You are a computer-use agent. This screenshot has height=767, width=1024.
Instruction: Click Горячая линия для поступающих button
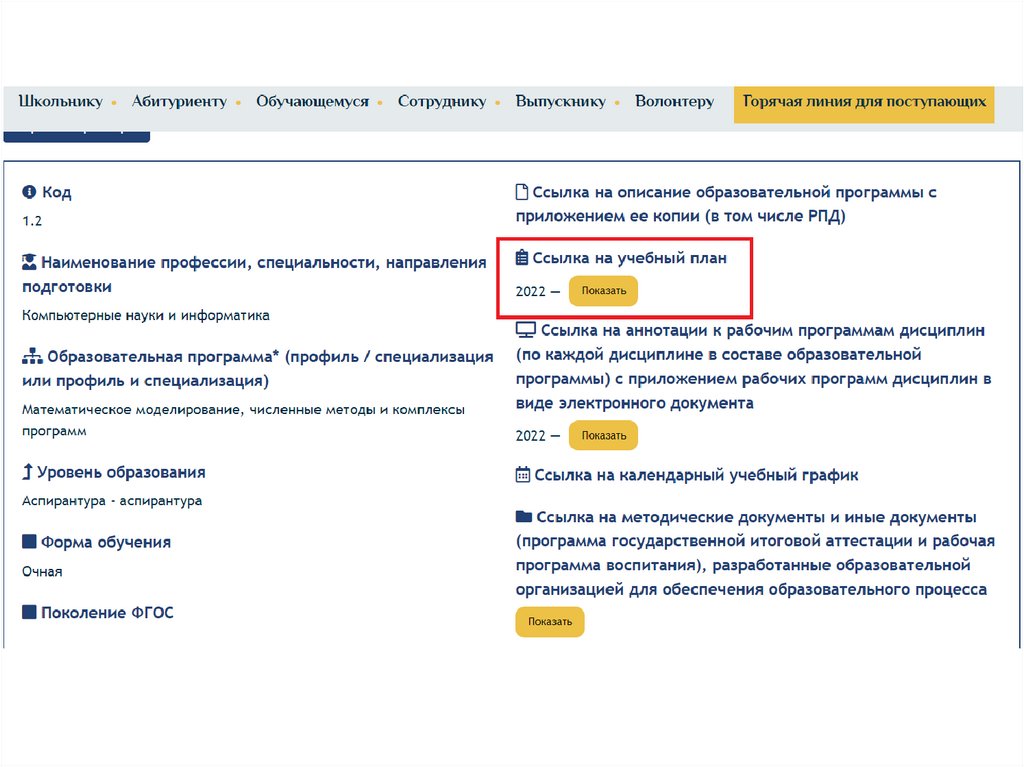click(864, 104)
